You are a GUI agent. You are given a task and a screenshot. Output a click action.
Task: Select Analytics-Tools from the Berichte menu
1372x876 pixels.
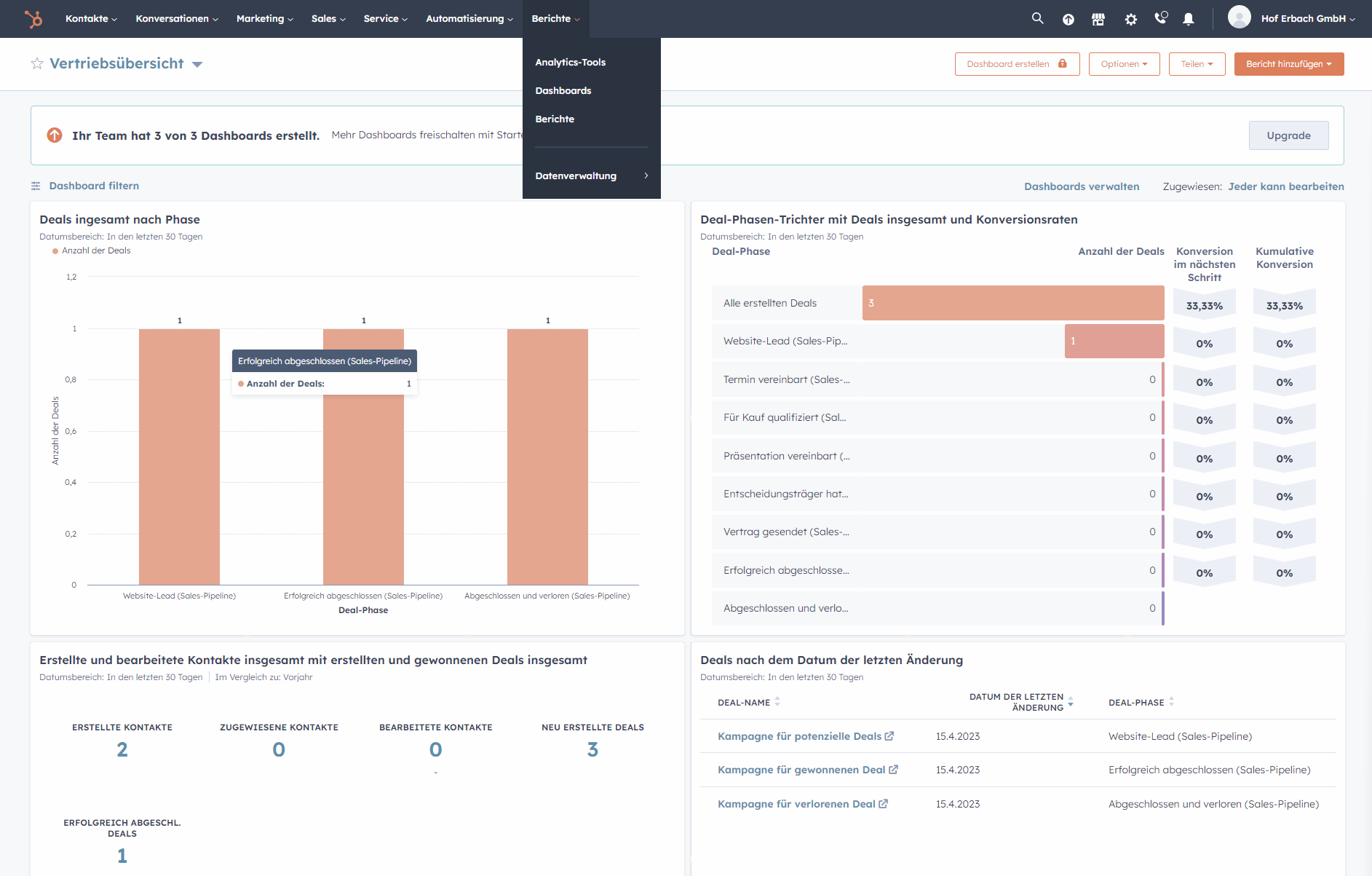(x=571, y=62)
